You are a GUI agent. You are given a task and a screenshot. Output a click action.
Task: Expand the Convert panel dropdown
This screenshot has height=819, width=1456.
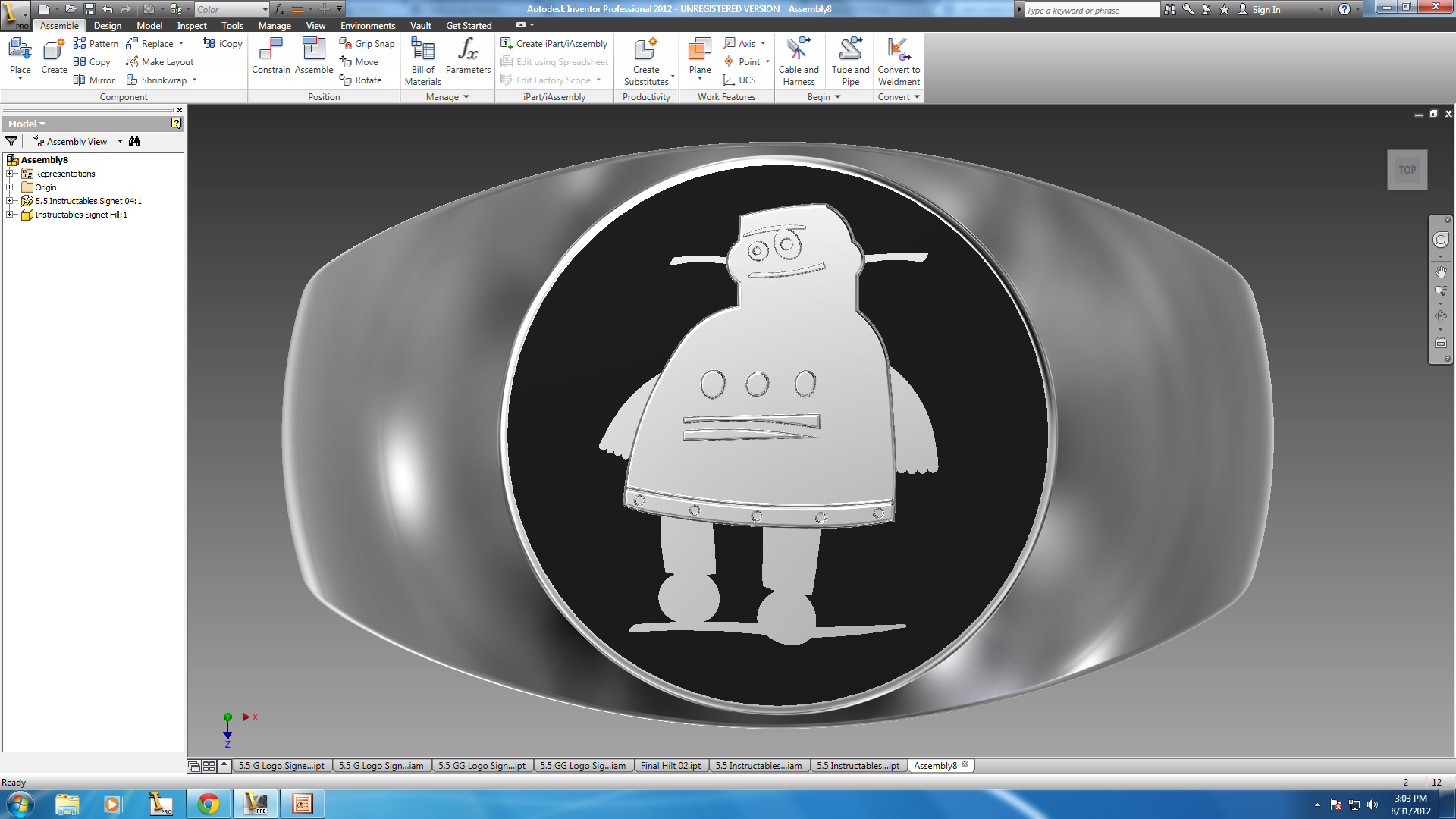coord(917,97)
